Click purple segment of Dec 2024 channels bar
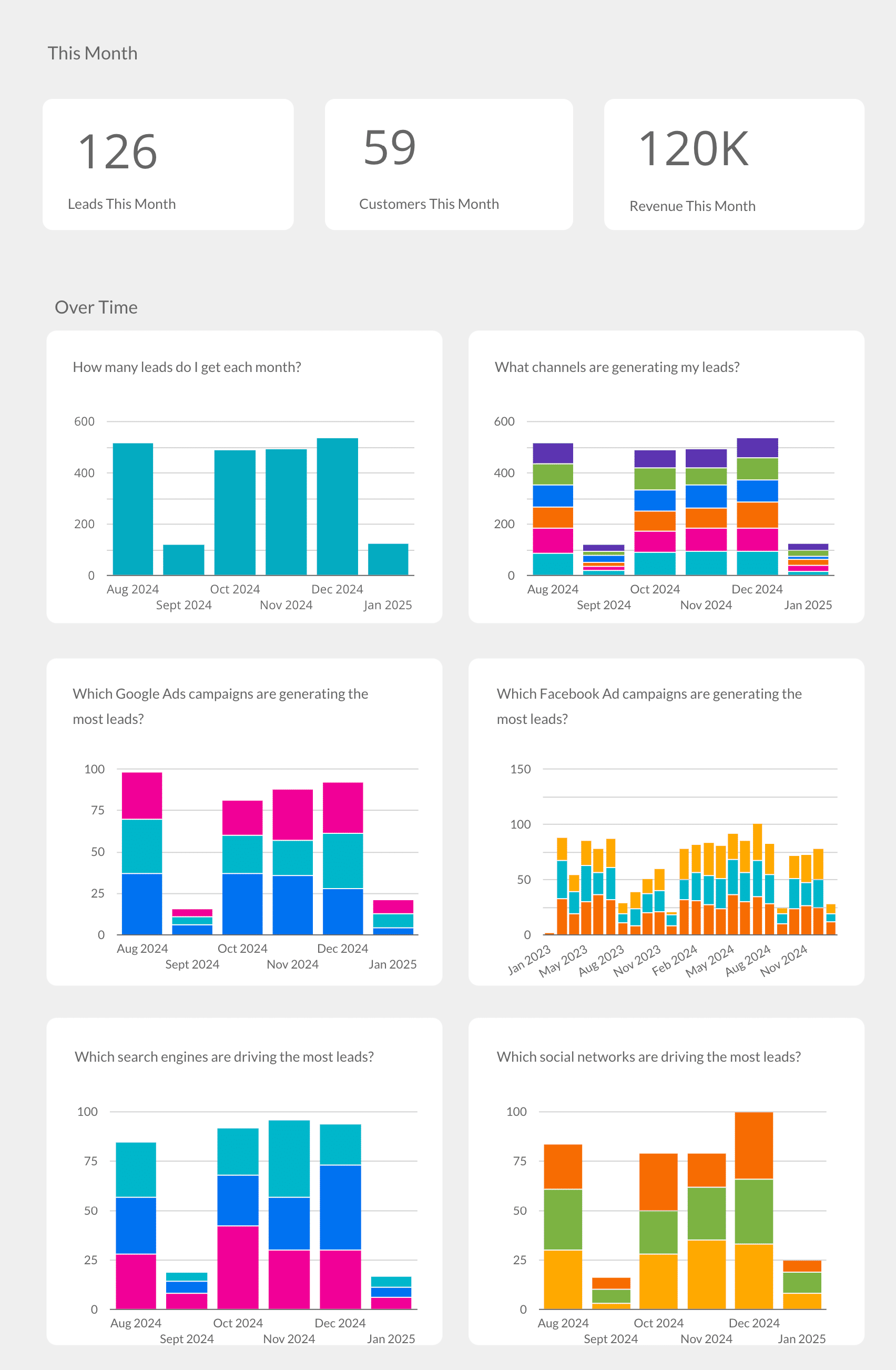Viewport: 896px width, 1370px height. pos(757,448)
